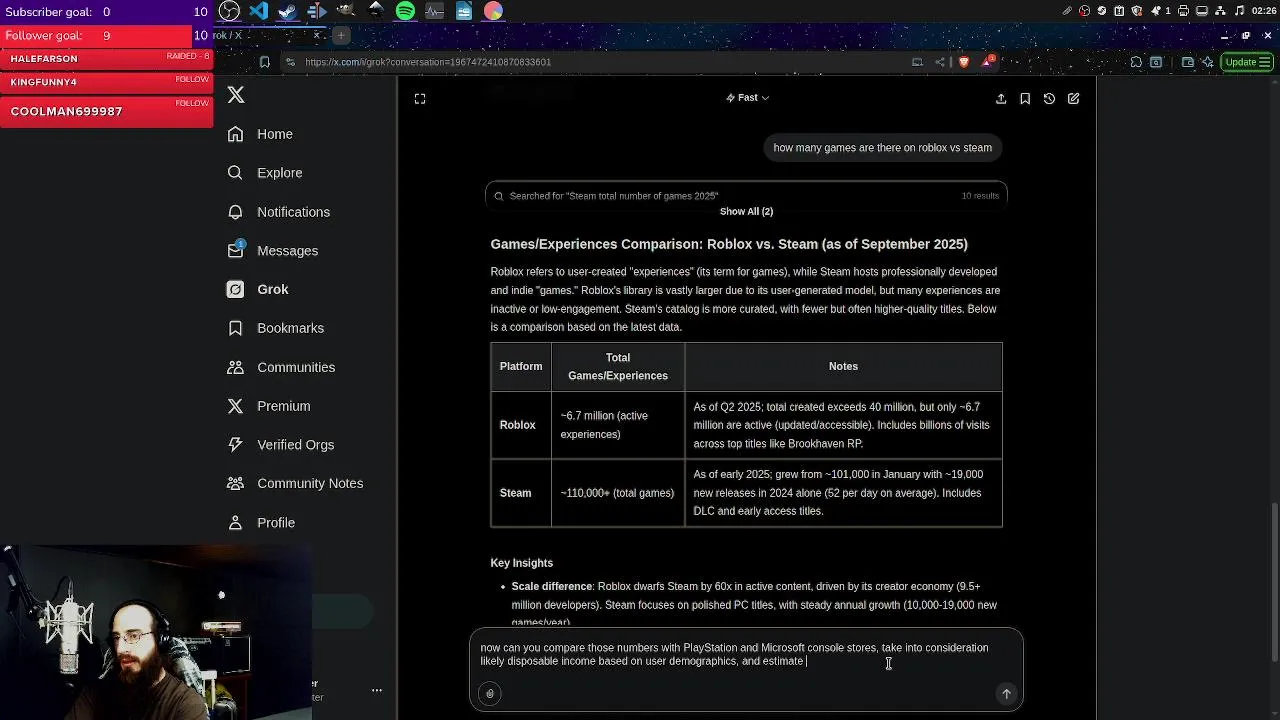The width and height of the screenshot is (1280, 720).
Task: Open Brave wallet icon in toolbar
Action: [x=1187, y=62]
